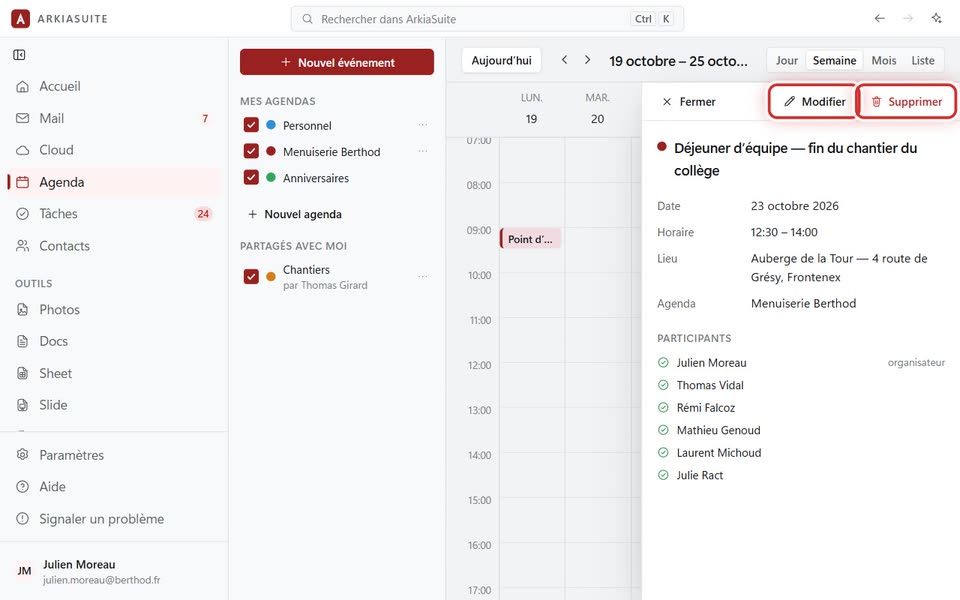The width and height of the screenshot is (960, 600).
Task: Launch the Photos tool
Action: pyautogui.click(x=114, y=309)
